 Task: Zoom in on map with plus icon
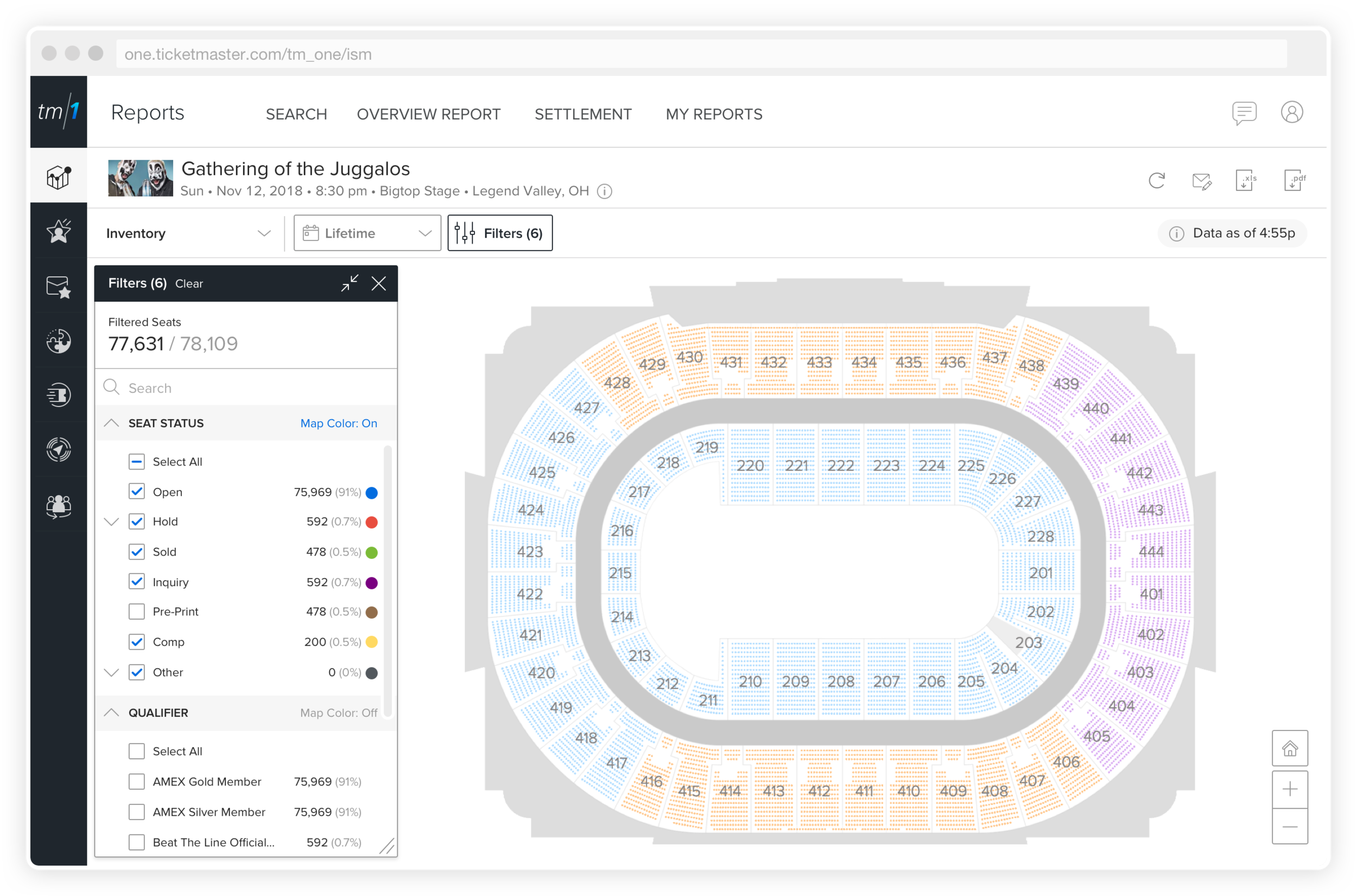coord(1290,789)
